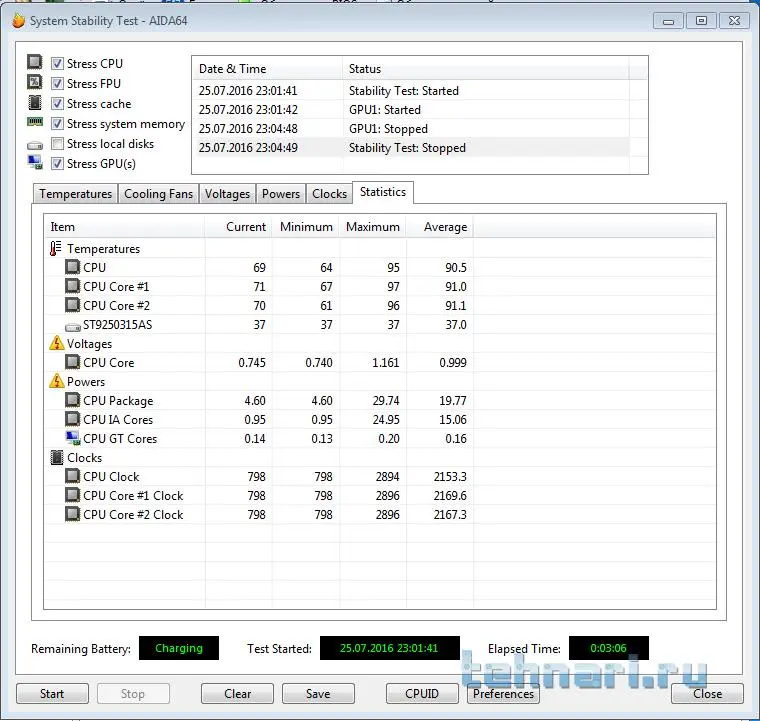Click the thermometer icon of Temperatures group
760x721 pixels.
(x=55, y=249)
